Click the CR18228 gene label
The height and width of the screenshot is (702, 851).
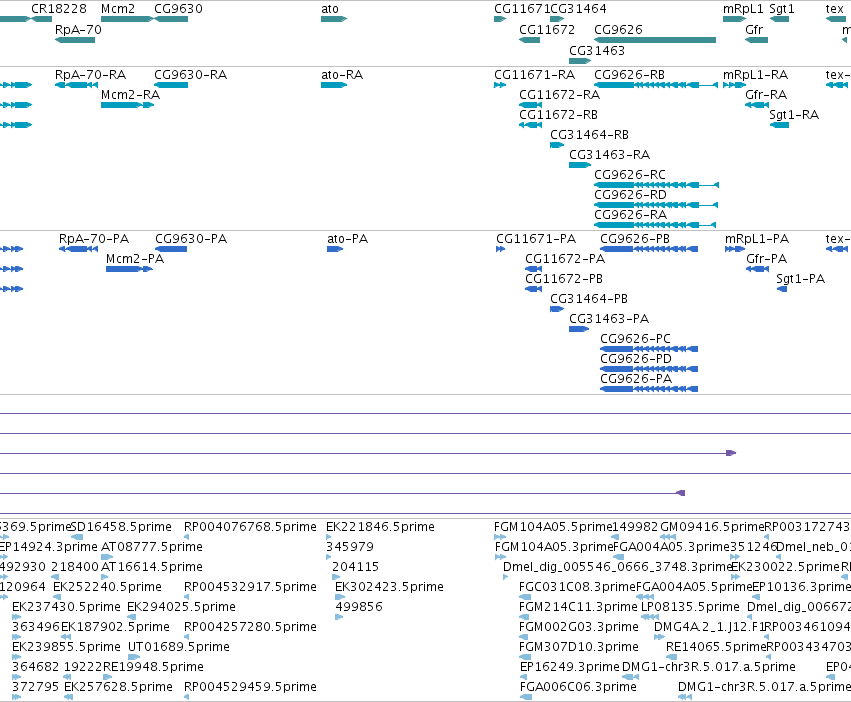point(59,9)
